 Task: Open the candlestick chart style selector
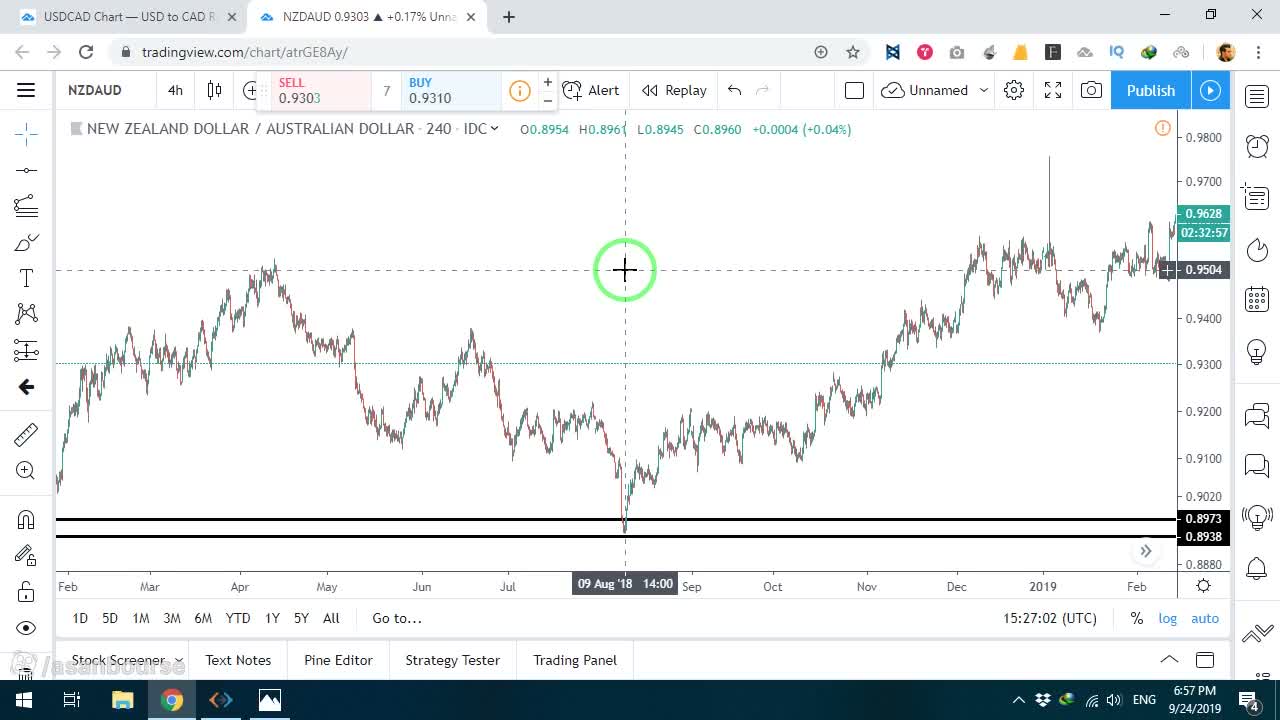point(214,90)
